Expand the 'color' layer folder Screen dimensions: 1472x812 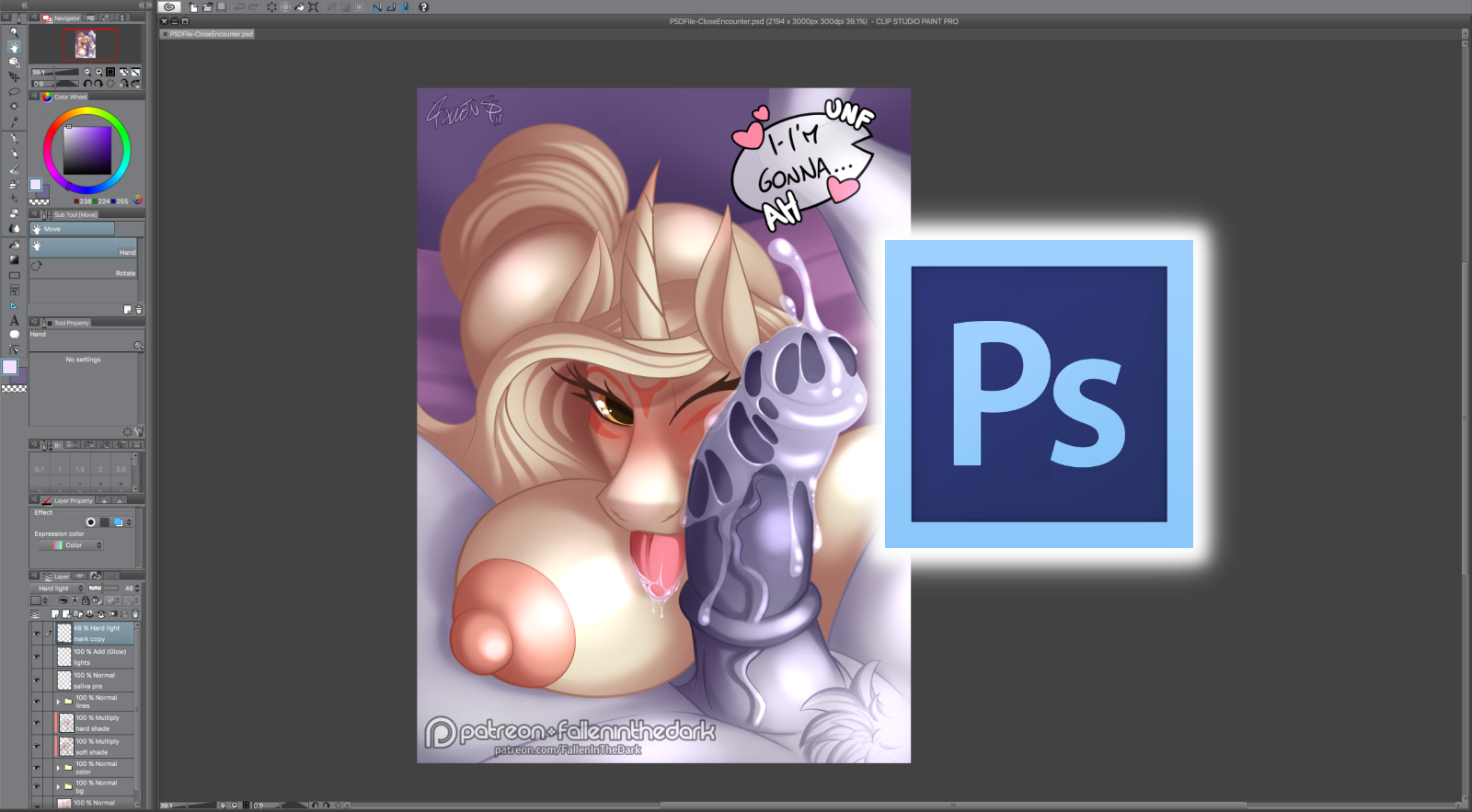58,768
